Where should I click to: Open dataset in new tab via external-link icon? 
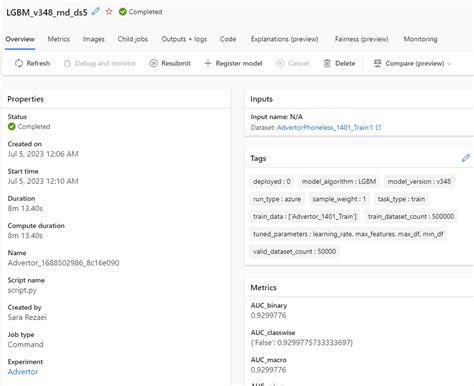tap(378, 127)
